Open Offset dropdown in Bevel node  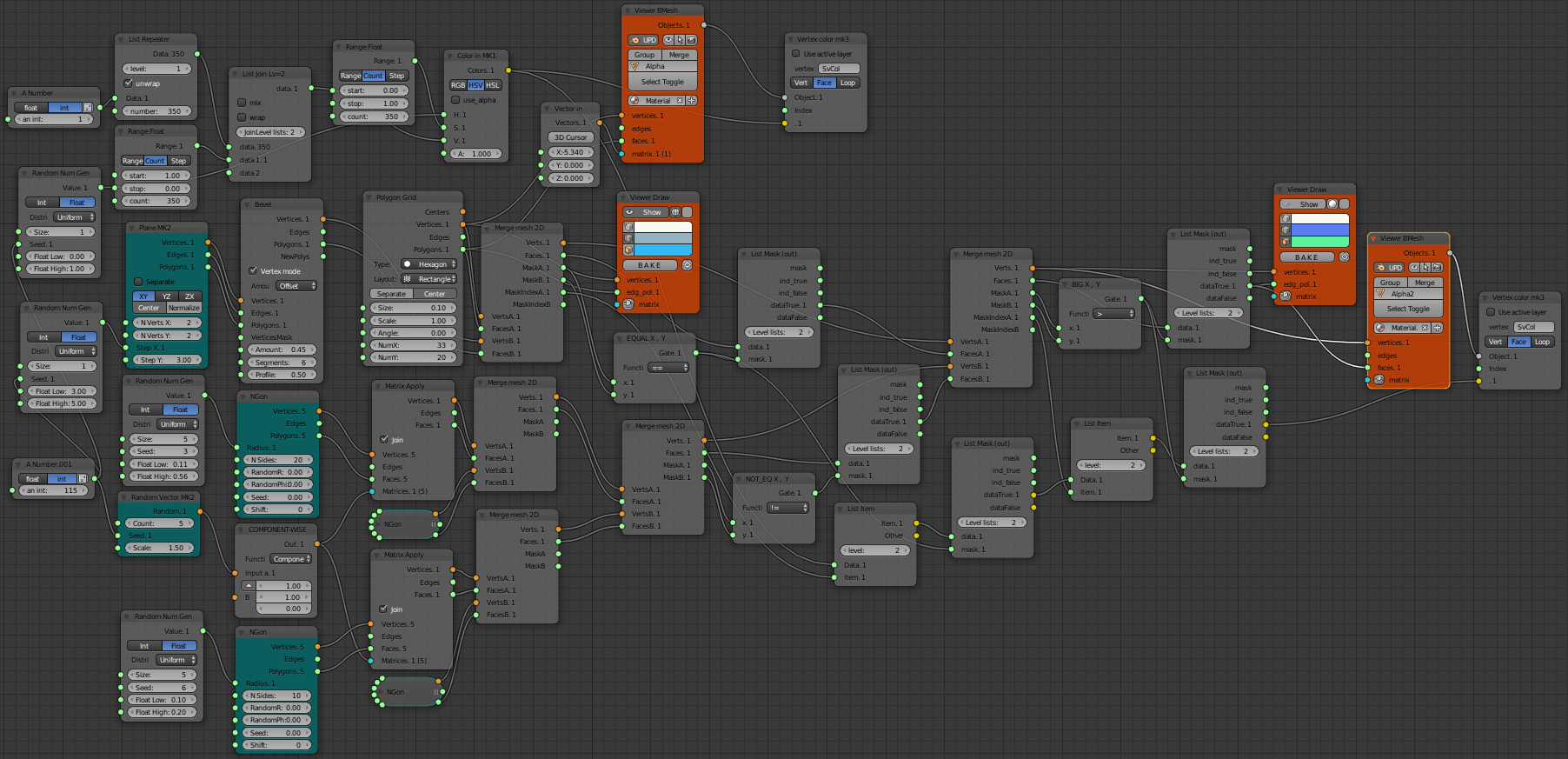(296, 286)
